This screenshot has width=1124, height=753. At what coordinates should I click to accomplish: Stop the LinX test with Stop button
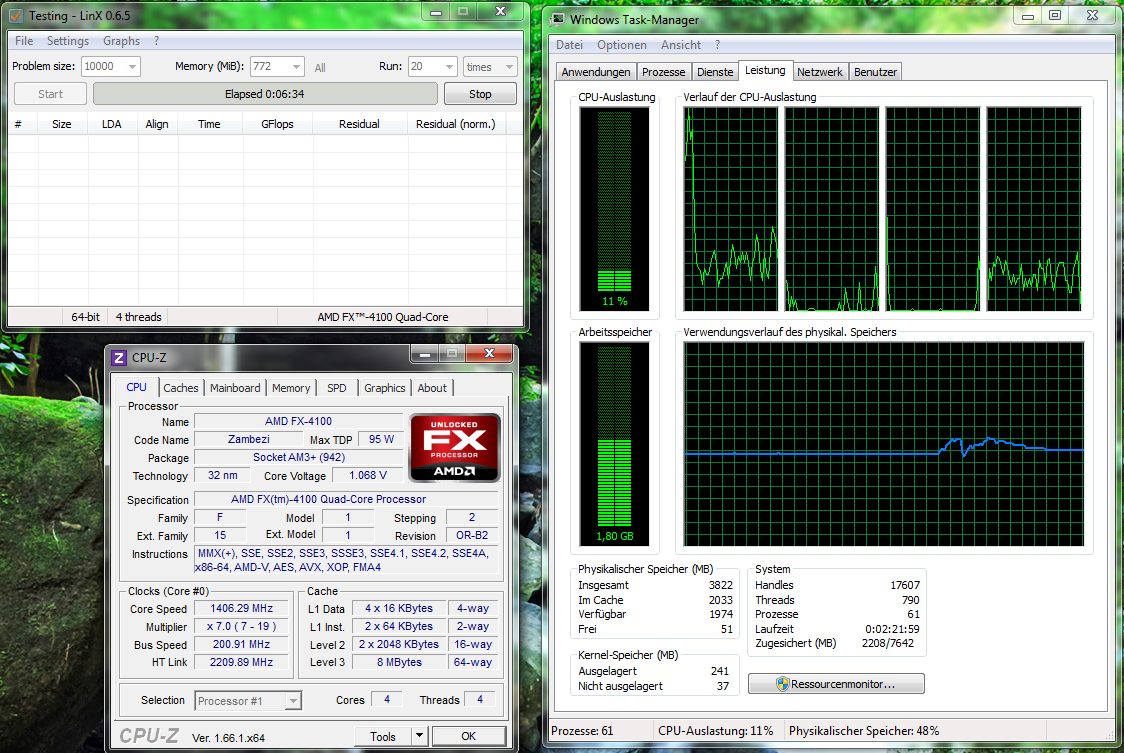(480, 94)
